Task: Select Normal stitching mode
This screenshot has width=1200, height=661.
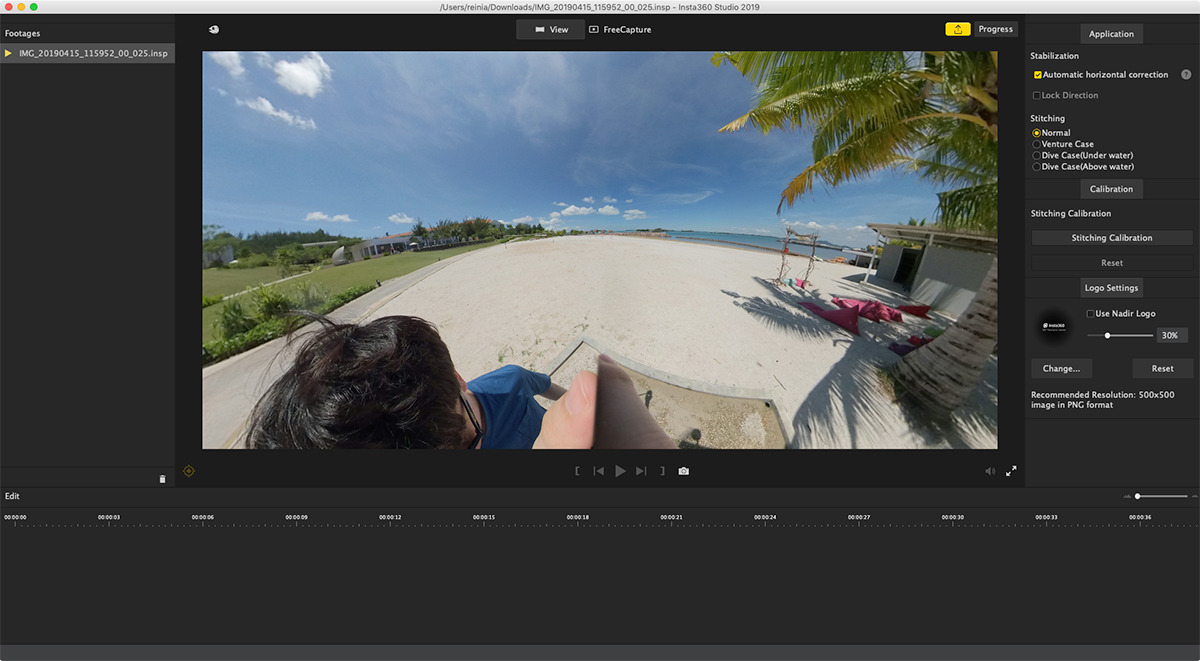Action: pyautogui.click(x=1036, y=133)
